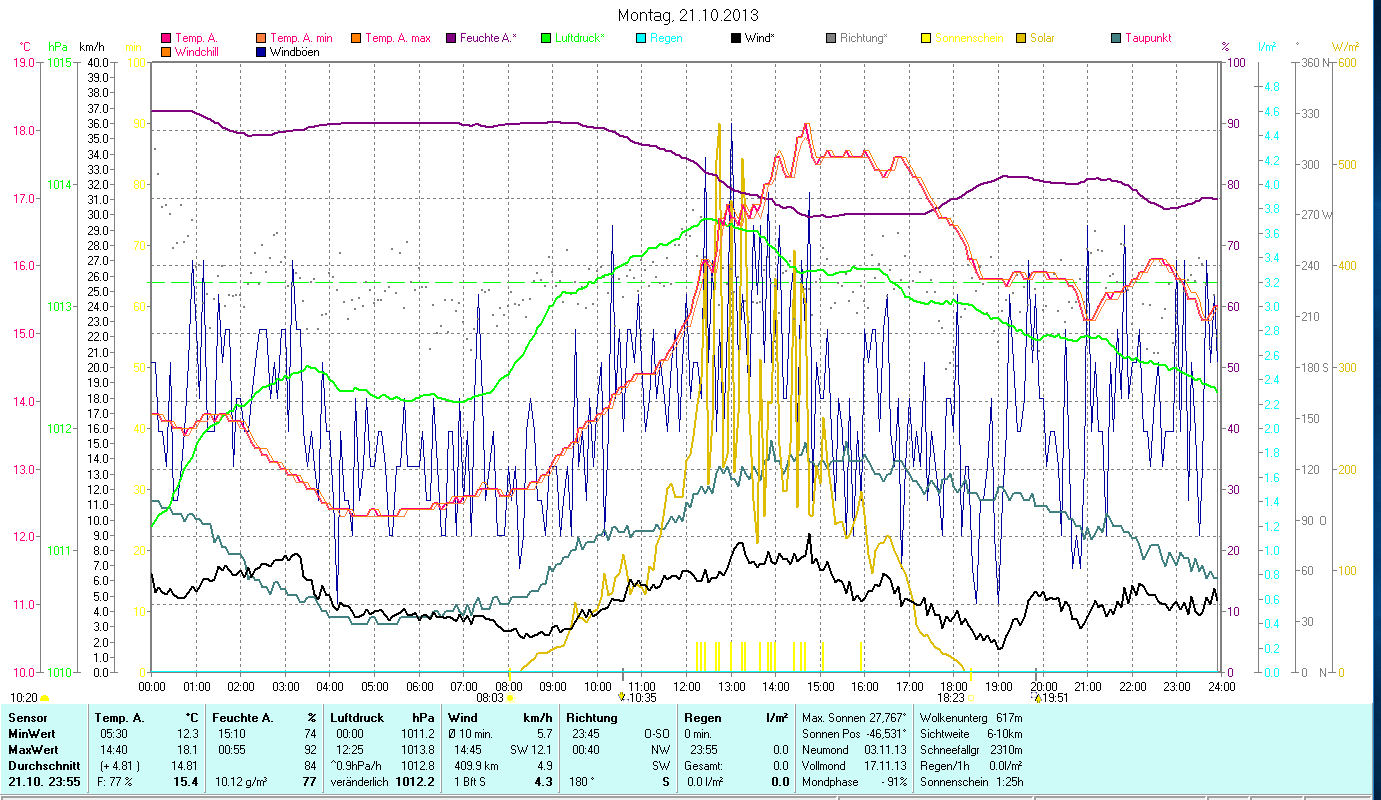Image resolution: width=1381 pixels, height=800 pixels.
Task: Click the '1 Bft S' wind strength text
Action: coord(470,782)
